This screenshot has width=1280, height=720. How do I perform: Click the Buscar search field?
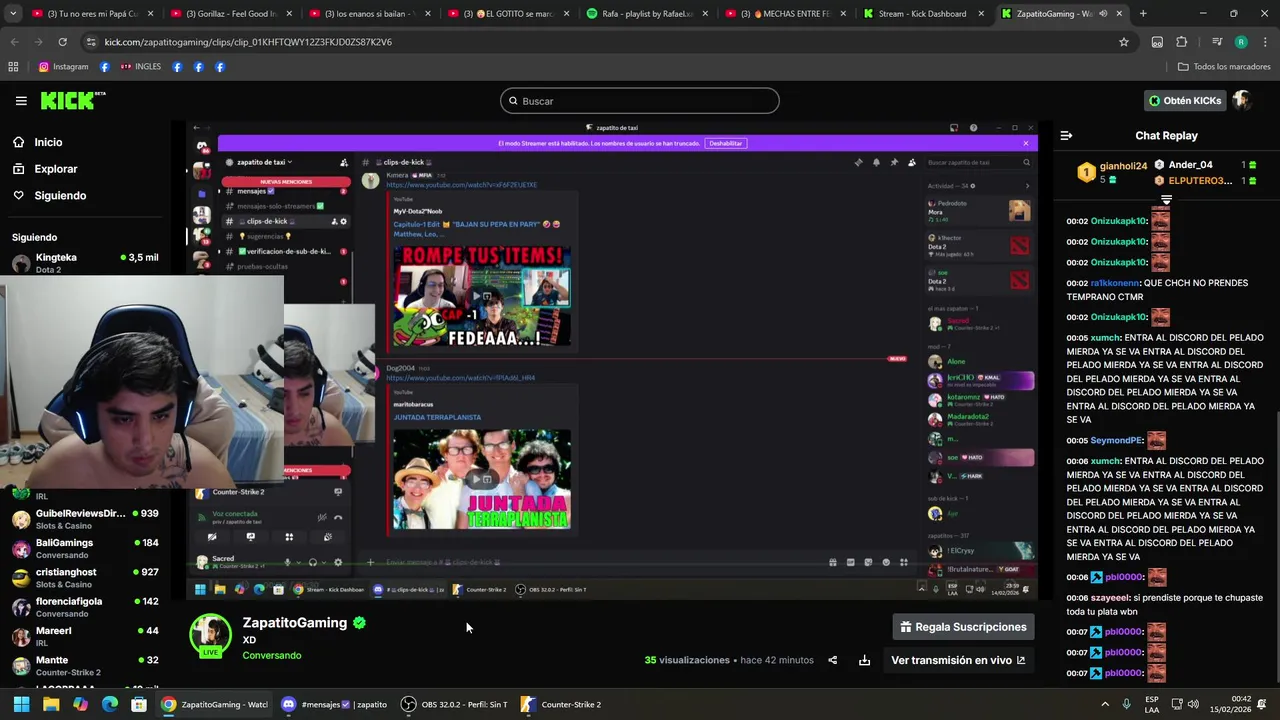coord(639,101)
